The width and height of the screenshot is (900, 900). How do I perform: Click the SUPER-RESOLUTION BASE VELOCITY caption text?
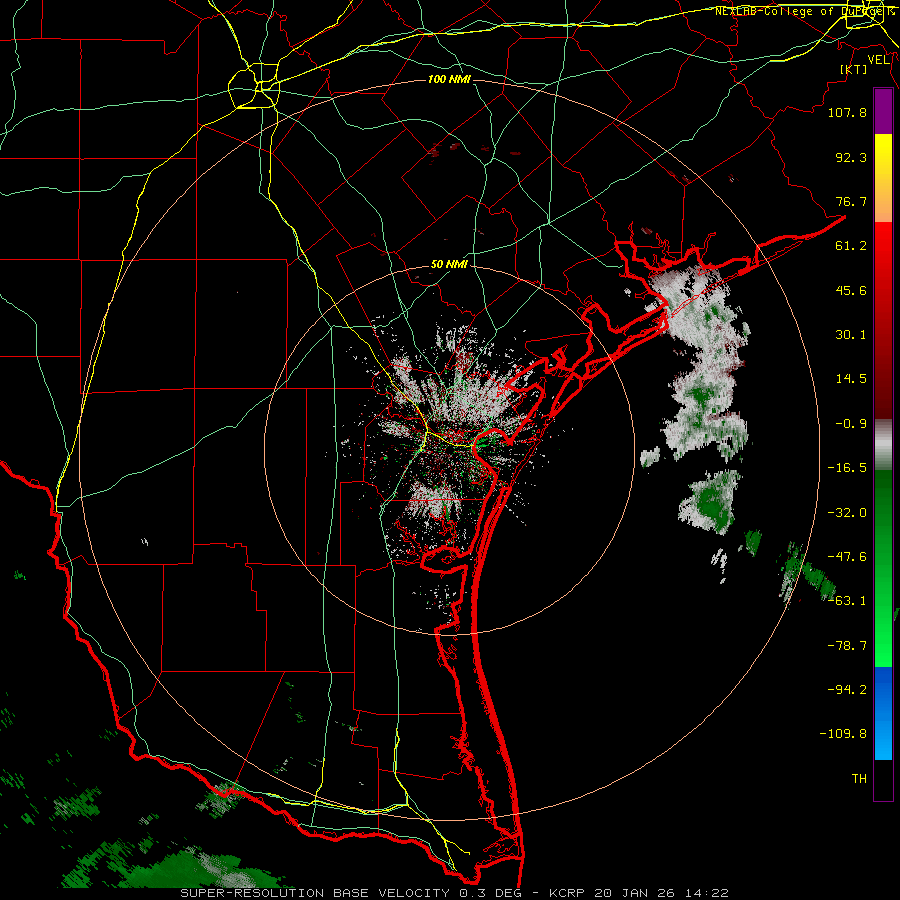coord(315,893)
